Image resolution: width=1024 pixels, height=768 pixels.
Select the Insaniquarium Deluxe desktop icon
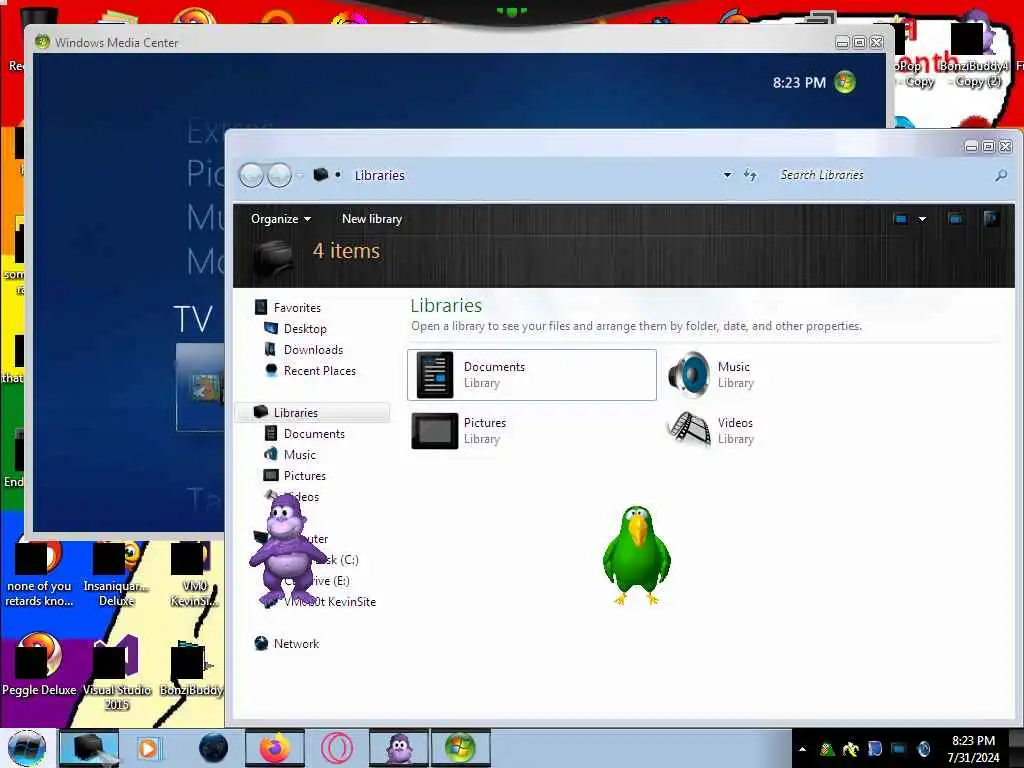[x=116, y=575]
